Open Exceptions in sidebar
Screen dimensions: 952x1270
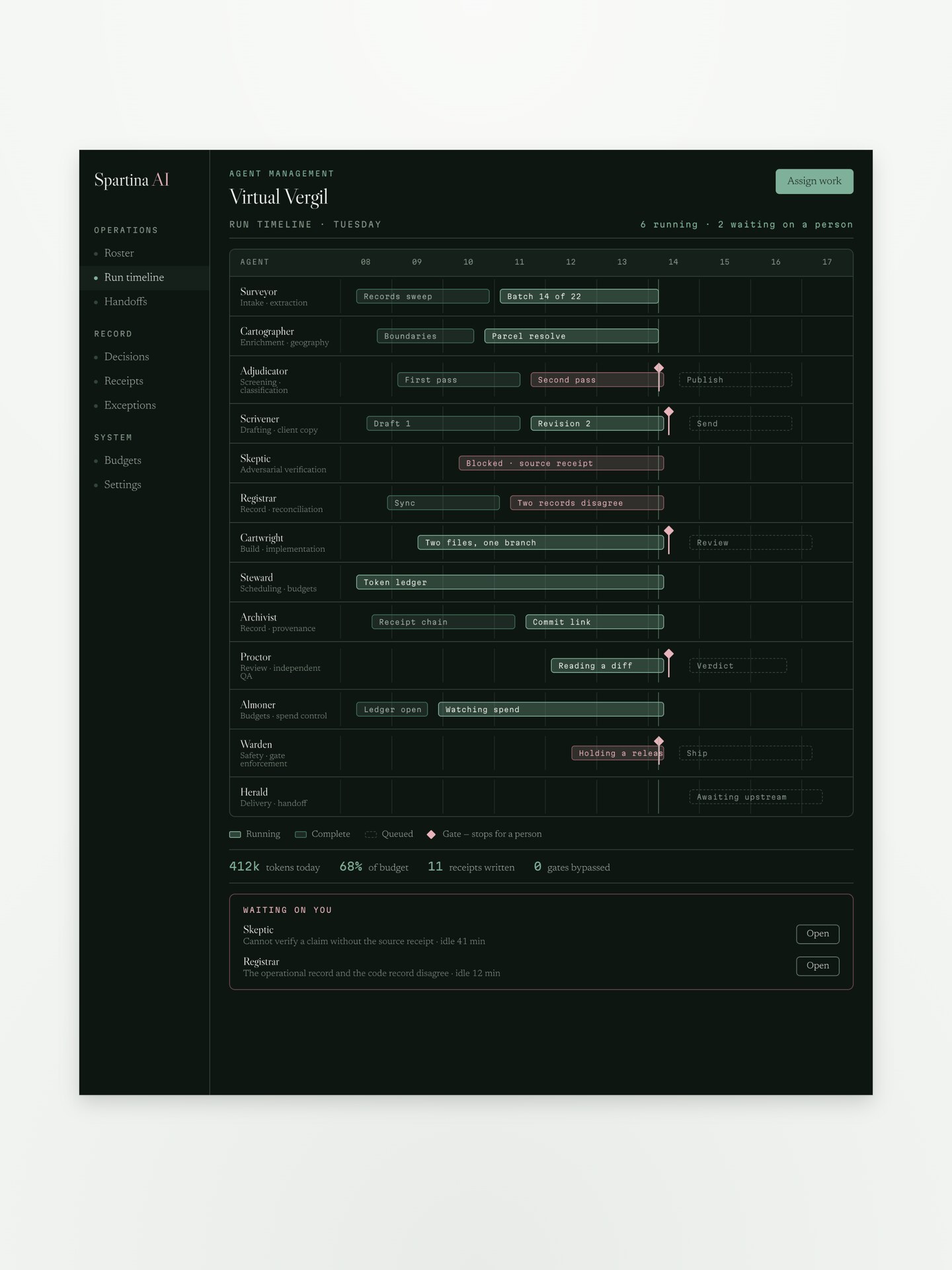[x=130, y=405]
